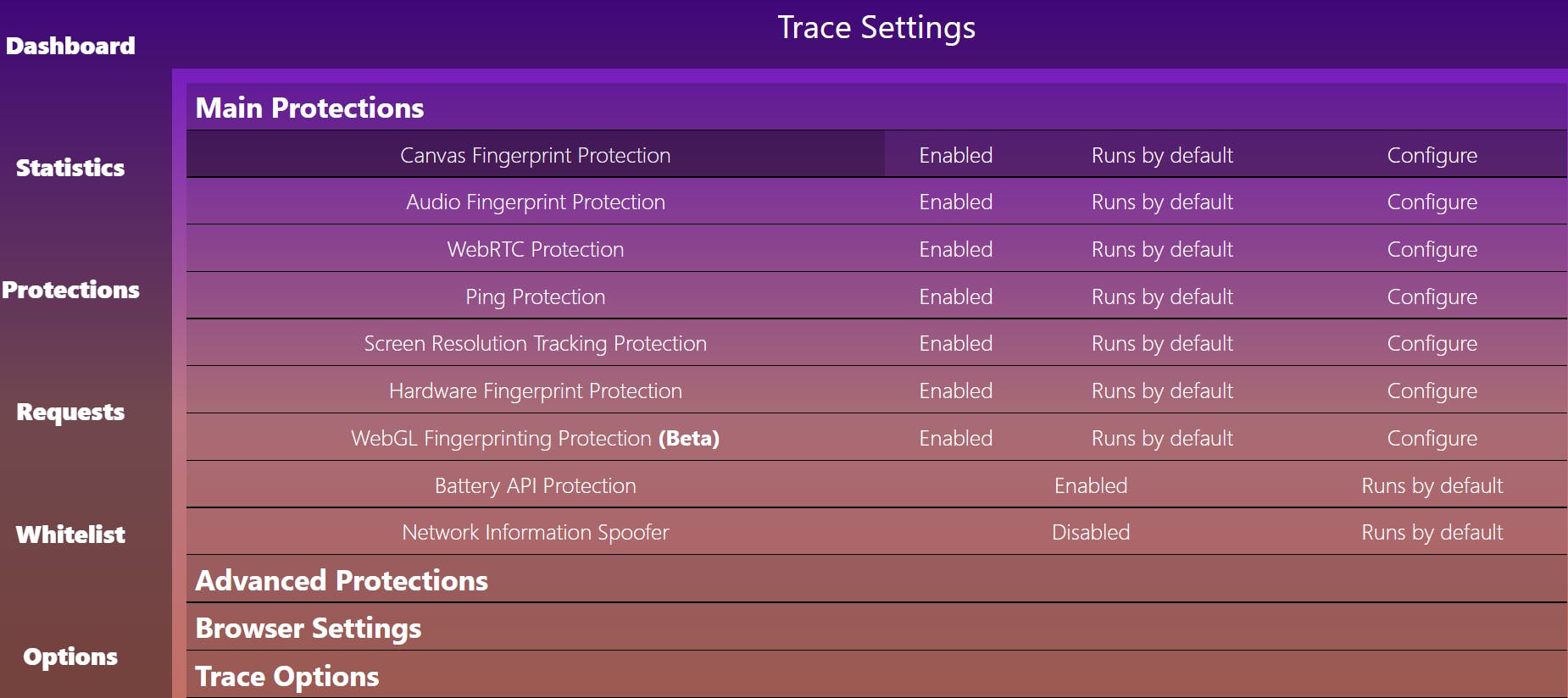Toggle WebRTC Protection Enabled status
Viewport: 1568px width, 698px height.
[955, 249]
